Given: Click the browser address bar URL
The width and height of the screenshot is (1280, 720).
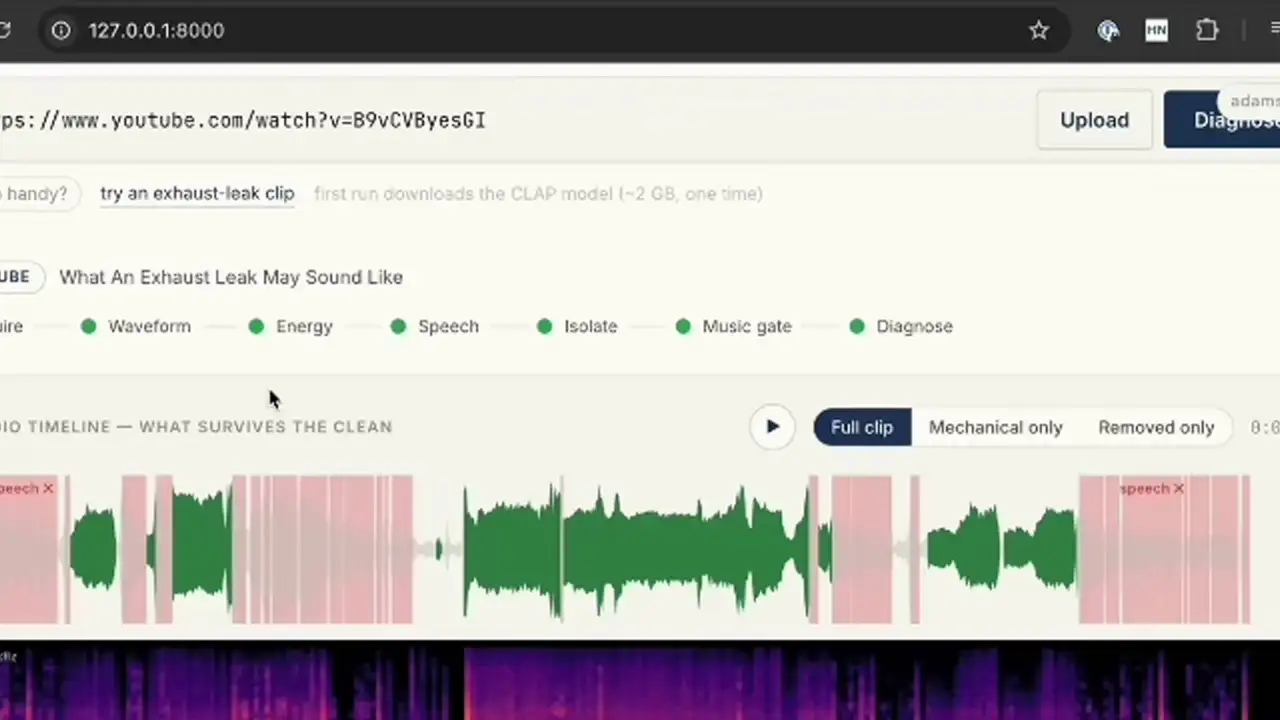Looking at the screenshot, I should (x=156, y=30).
